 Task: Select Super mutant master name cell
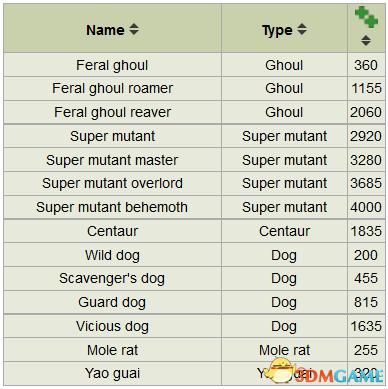[112, 160]
